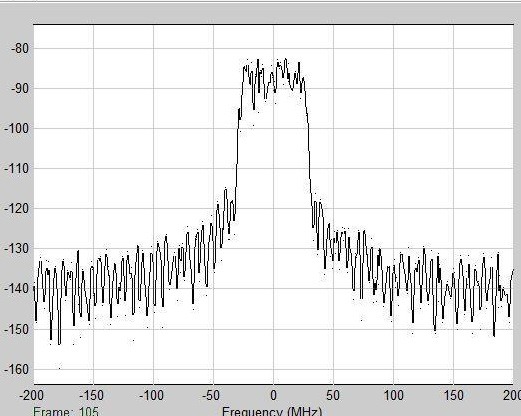The image size is (521, 416).
Task: Click the Frame: 105 status text
Action: pyautogui.click(x=66, y=411)
